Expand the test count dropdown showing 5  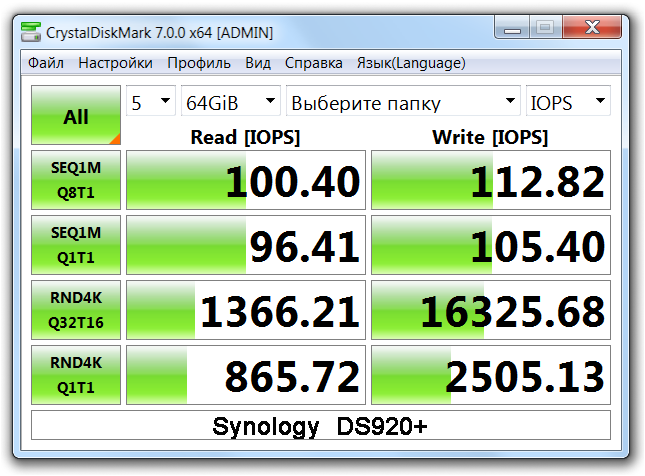pos(151,101)
